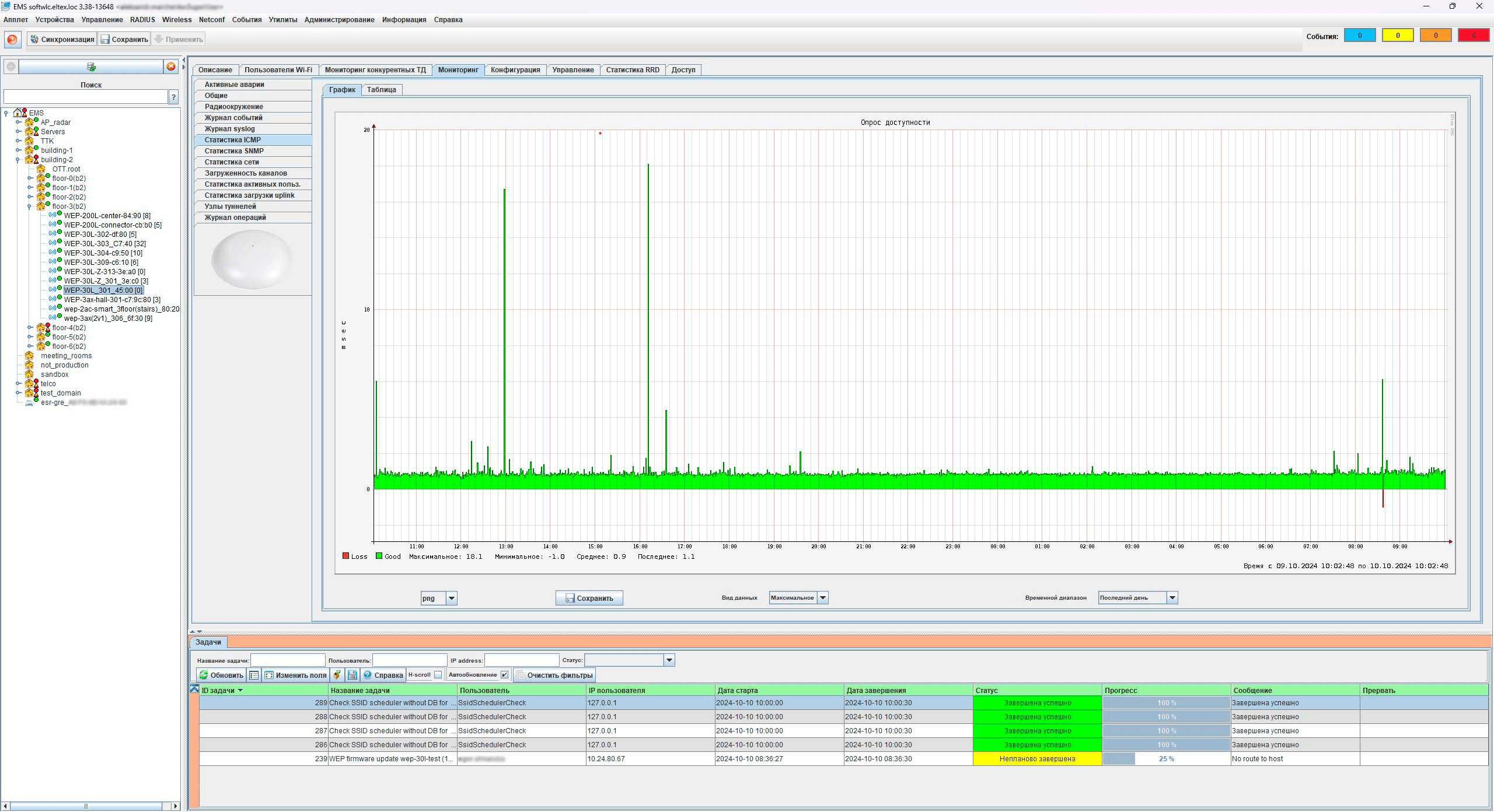Click the list view icon next to Обновить
The height and width of the screenshot is (812, 1494).
tap(254, 675)
